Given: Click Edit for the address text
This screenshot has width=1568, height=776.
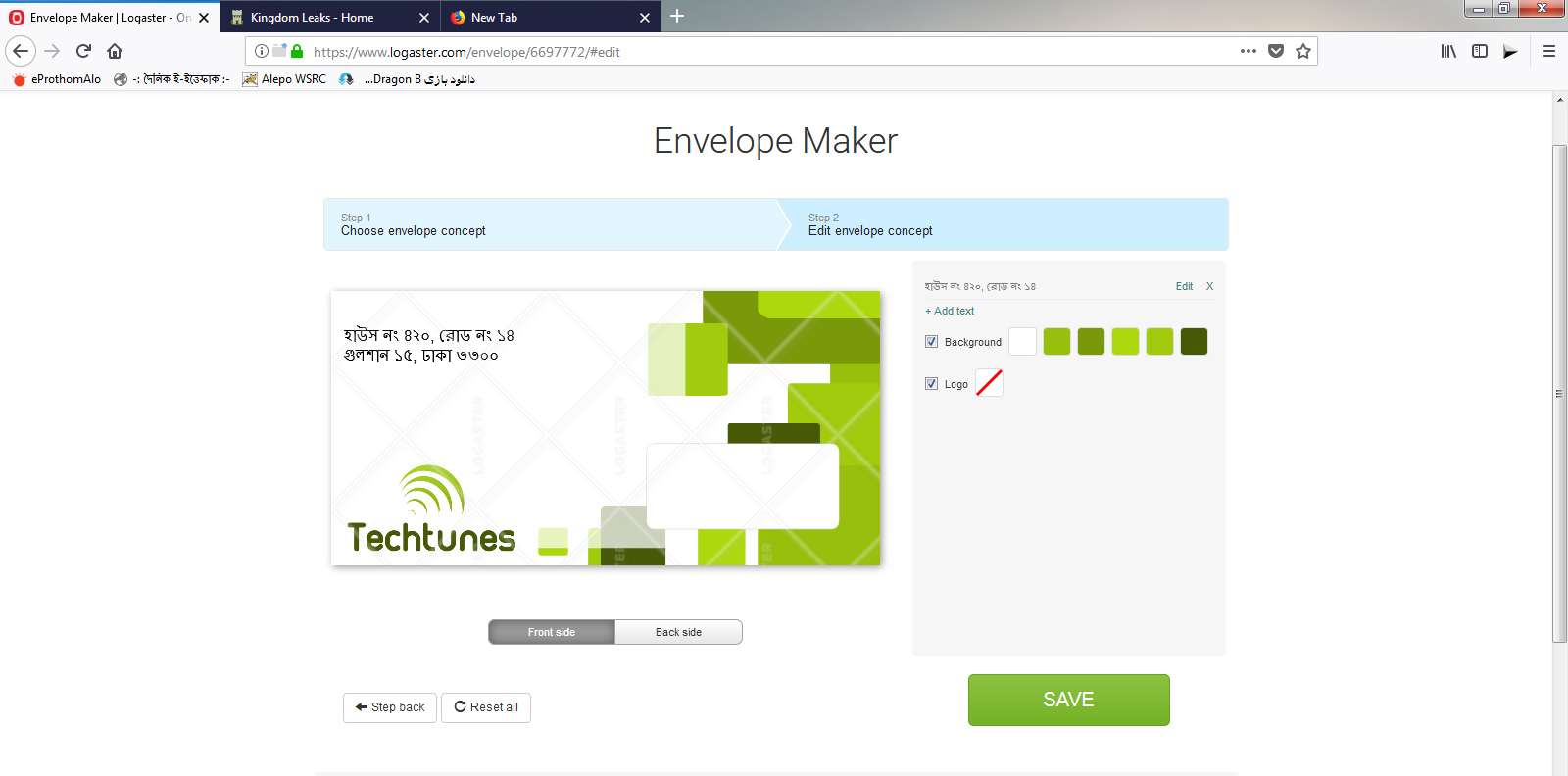Looking at the screenshot, I should pos(1184,286).
